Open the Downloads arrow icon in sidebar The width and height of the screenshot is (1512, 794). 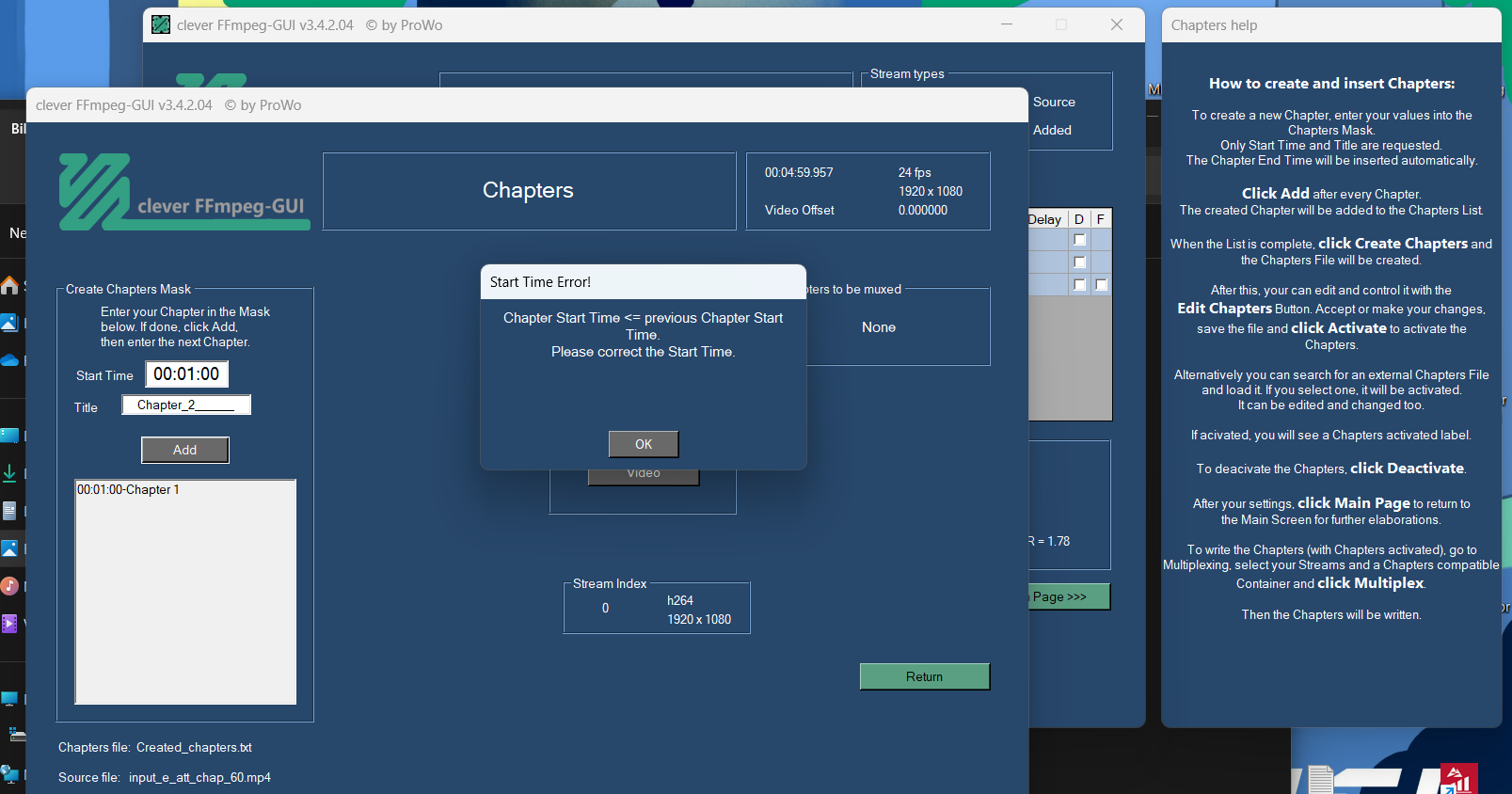coord(9,473)
